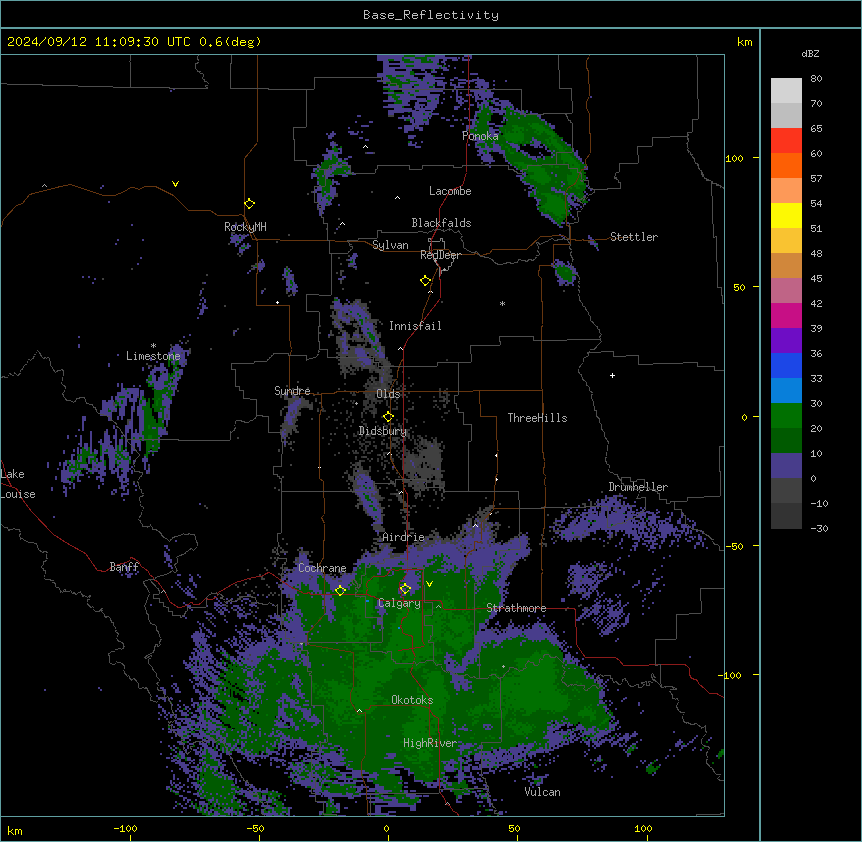862x842 pixels.
Task: Click the yellow diamond marker above Calgary label
Action: (405, 589)
